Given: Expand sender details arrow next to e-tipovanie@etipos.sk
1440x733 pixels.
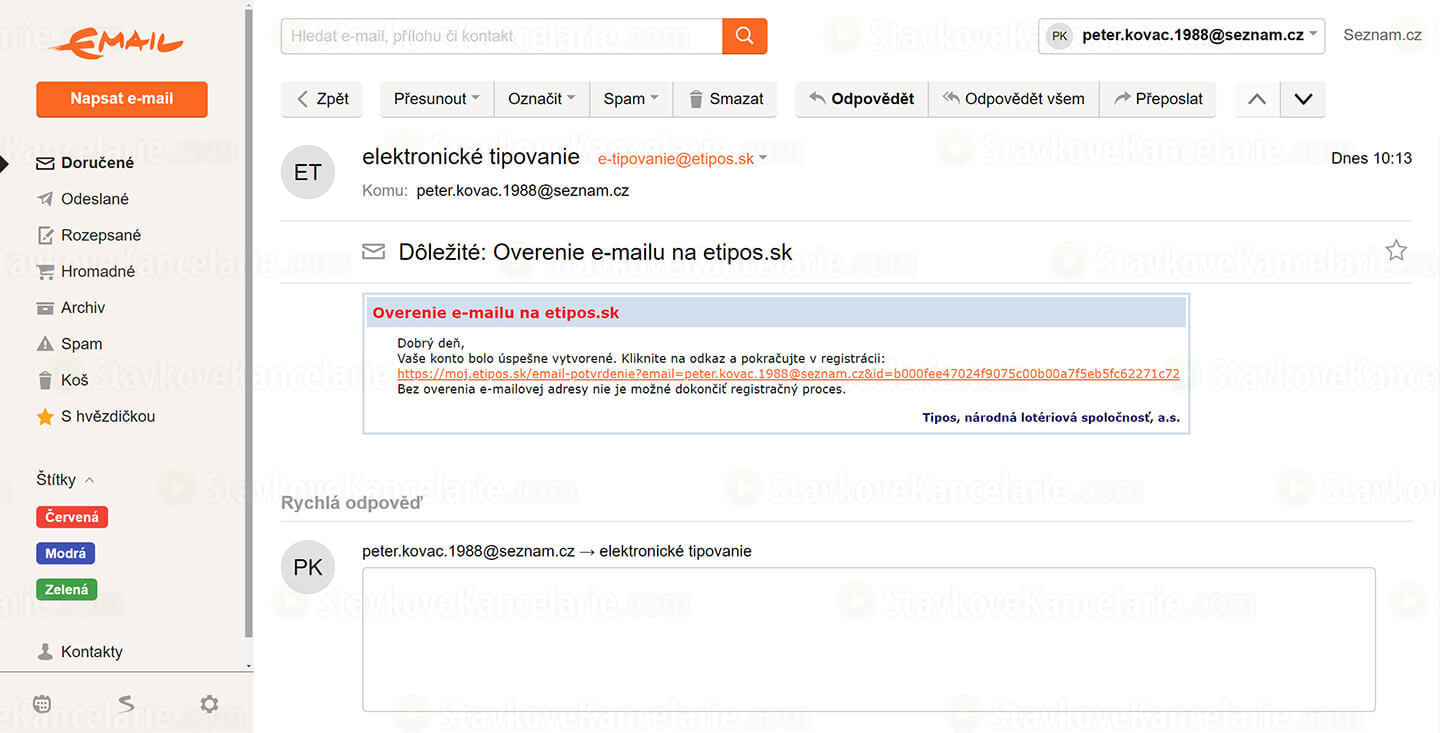Looking at the screenshot, I should tap(763, 159).
